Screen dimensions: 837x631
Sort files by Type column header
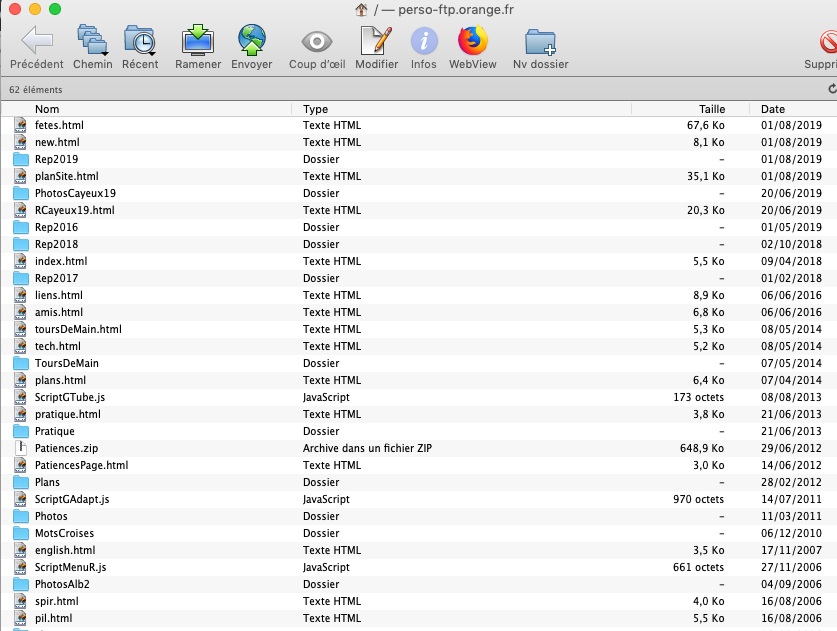[315, 109]
